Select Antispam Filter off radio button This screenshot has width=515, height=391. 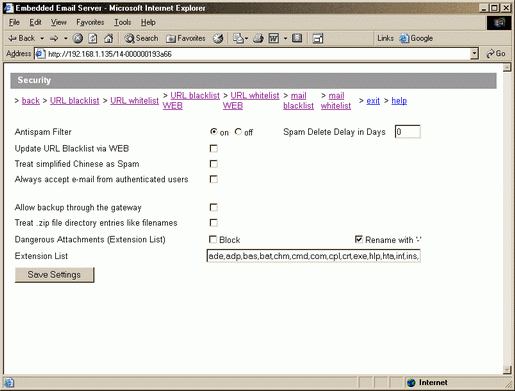238,132
